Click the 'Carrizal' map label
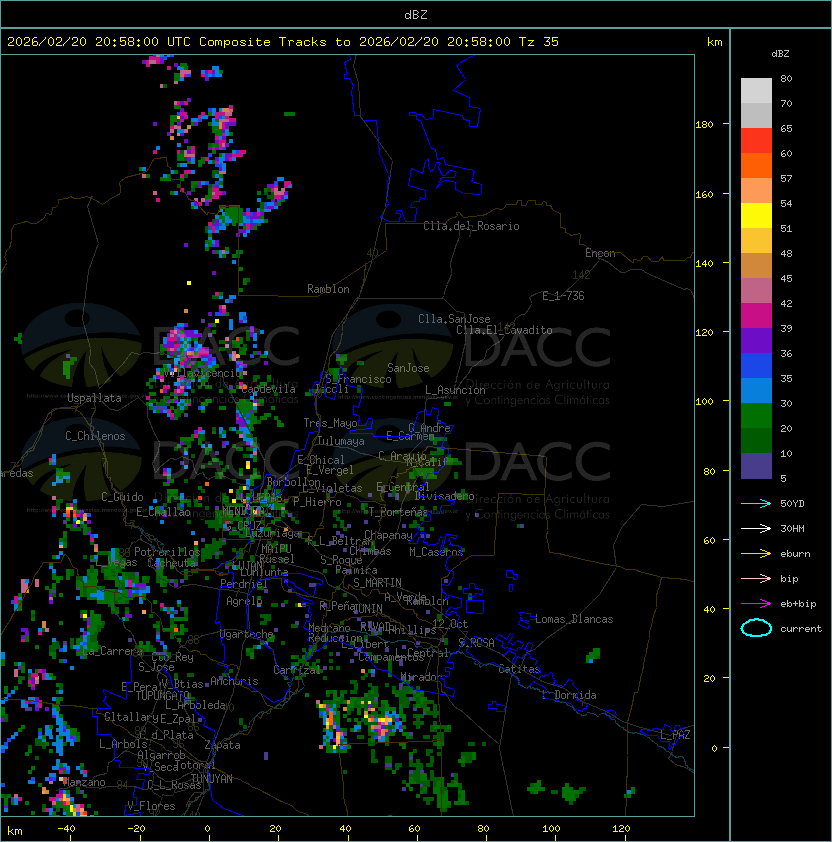Image resolution: width=832 pixels, height=842 pixels. pos(297,670)
